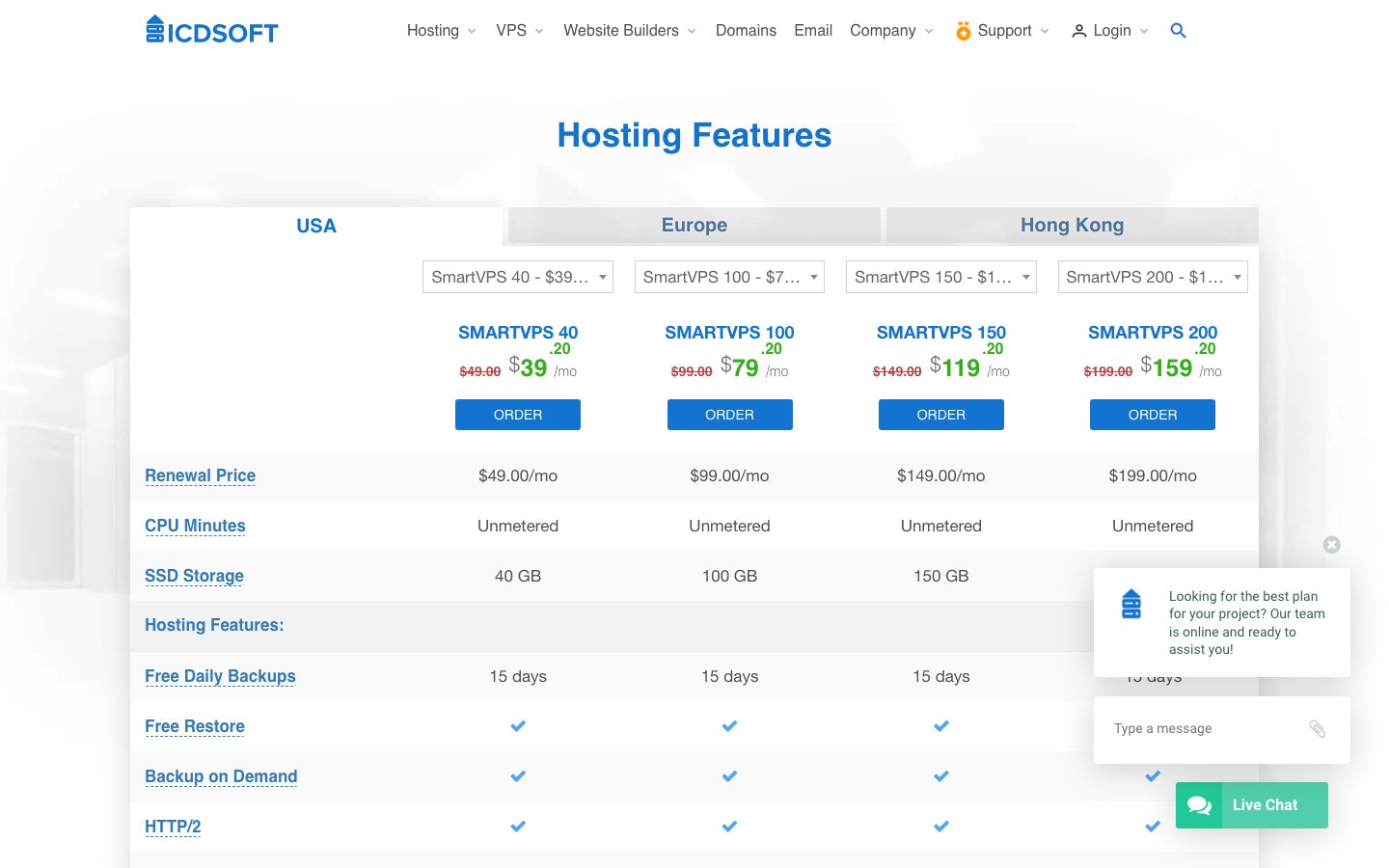Viewport: 1389px width, 868px height.
Task: Click the $49.00/mo renewal price cell
Action: [518, 475]
